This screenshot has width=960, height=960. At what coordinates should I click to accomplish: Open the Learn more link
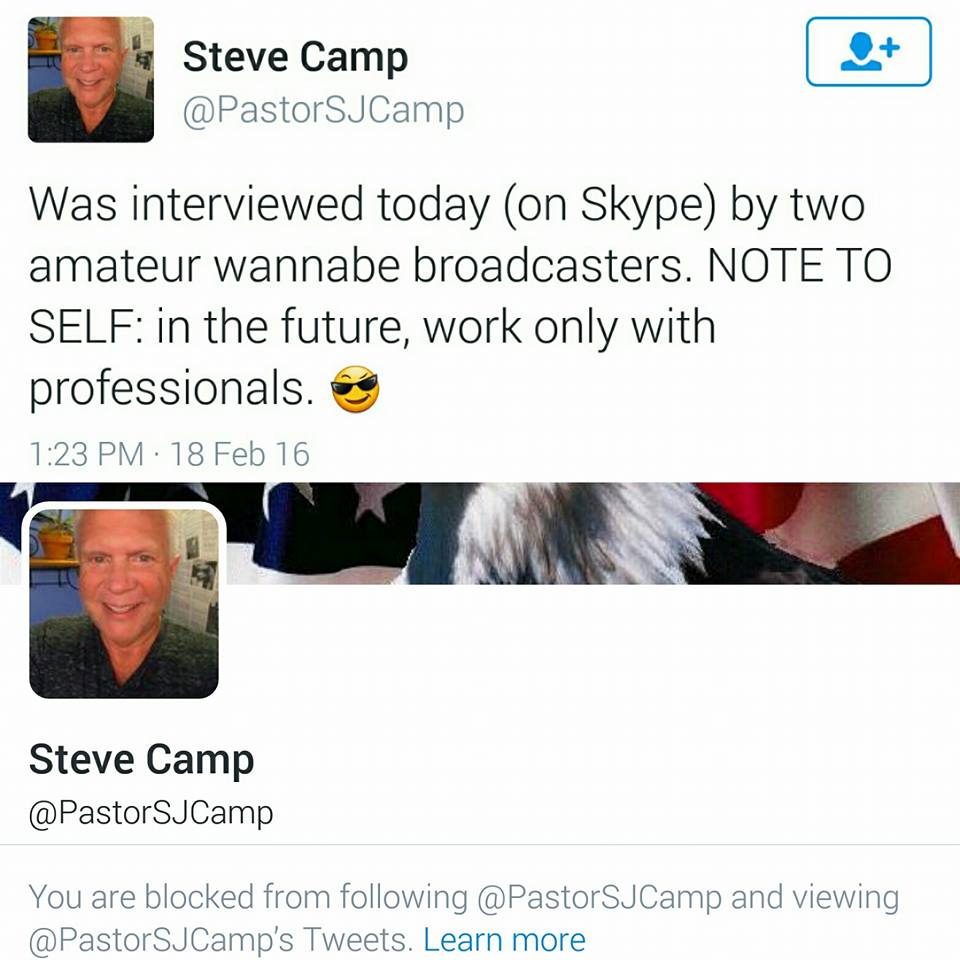tap(504, 940)
